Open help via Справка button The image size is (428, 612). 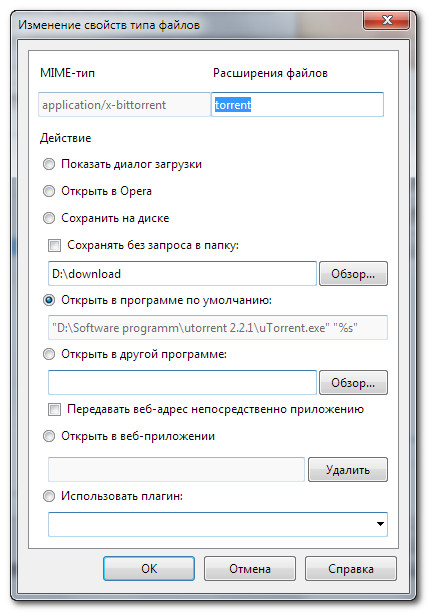(x=351, y=569)
